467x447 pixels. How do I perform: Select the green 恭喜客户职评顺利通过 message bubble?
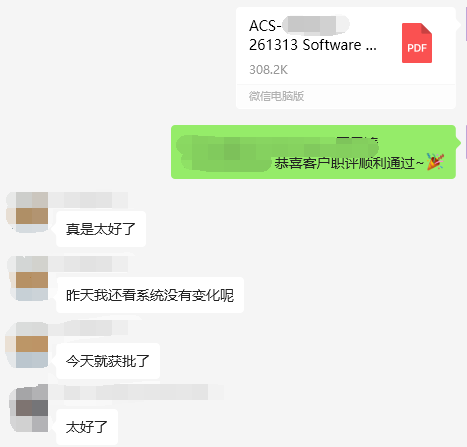point(313,152)
